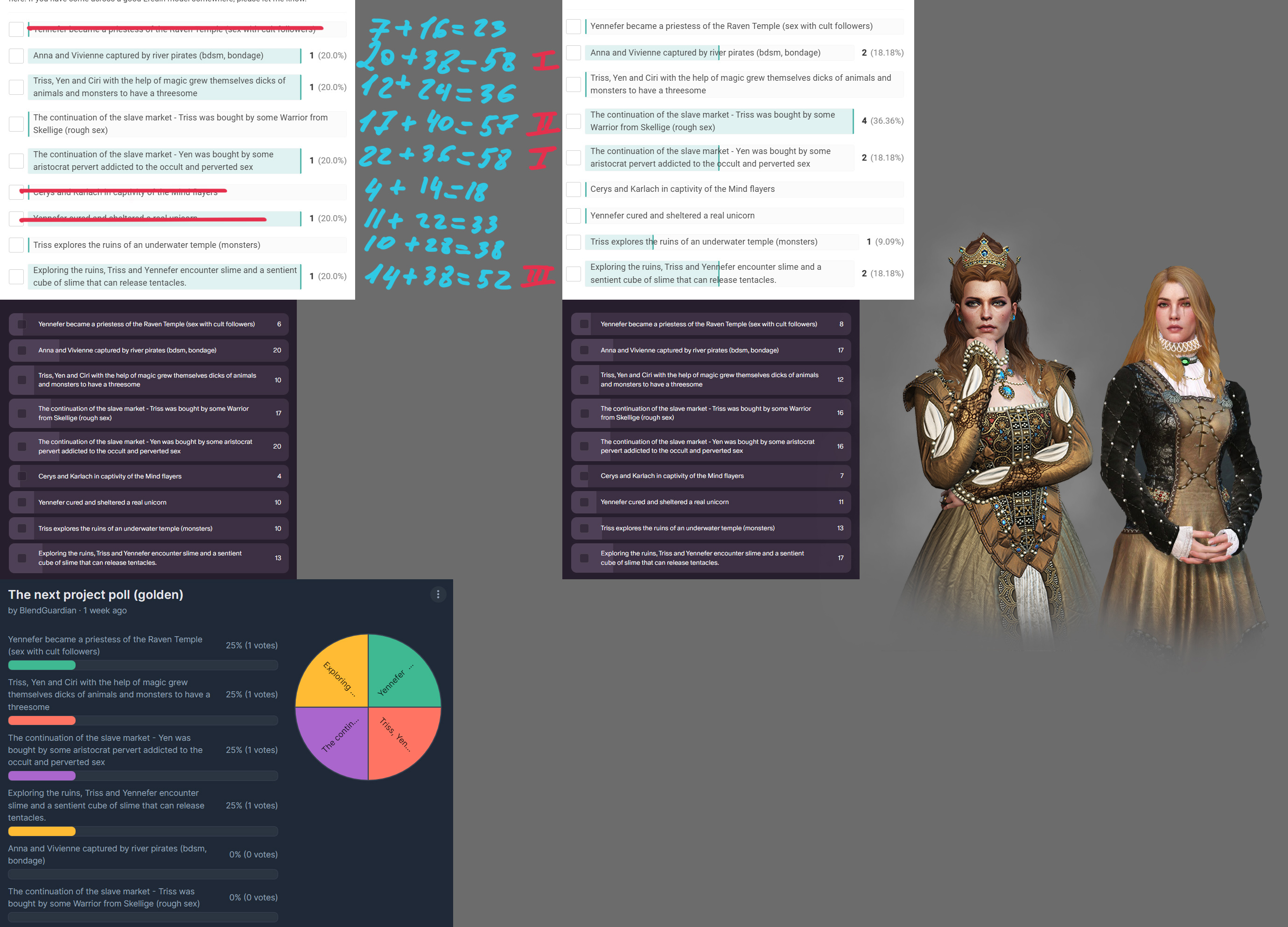Tick Triss, Yen and Ciri checkbox in top-left white poll

click(x=16, y=87)
